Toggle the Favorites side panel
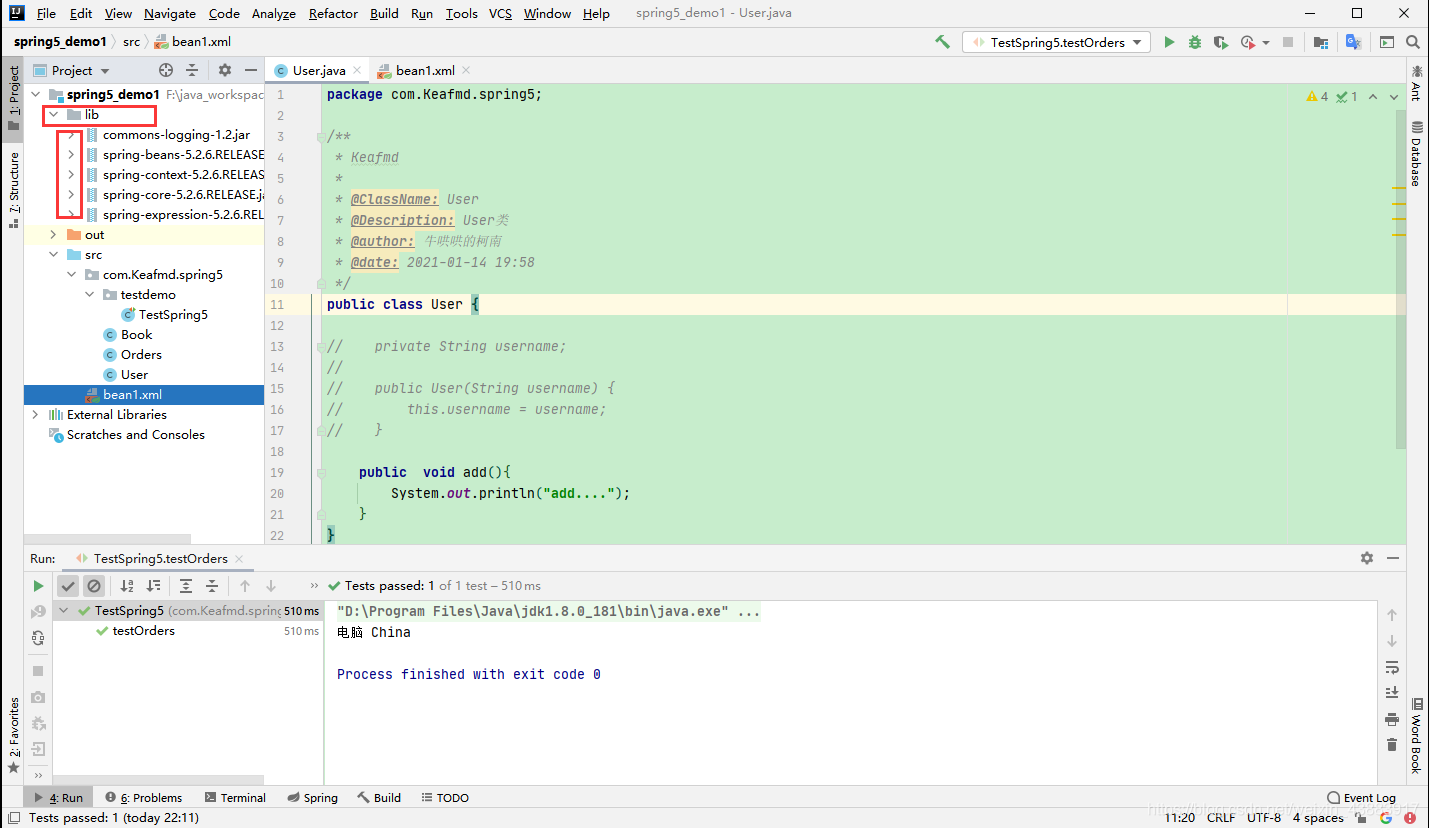The width and height of the screenshot is (1429, 828). [13, 735]
